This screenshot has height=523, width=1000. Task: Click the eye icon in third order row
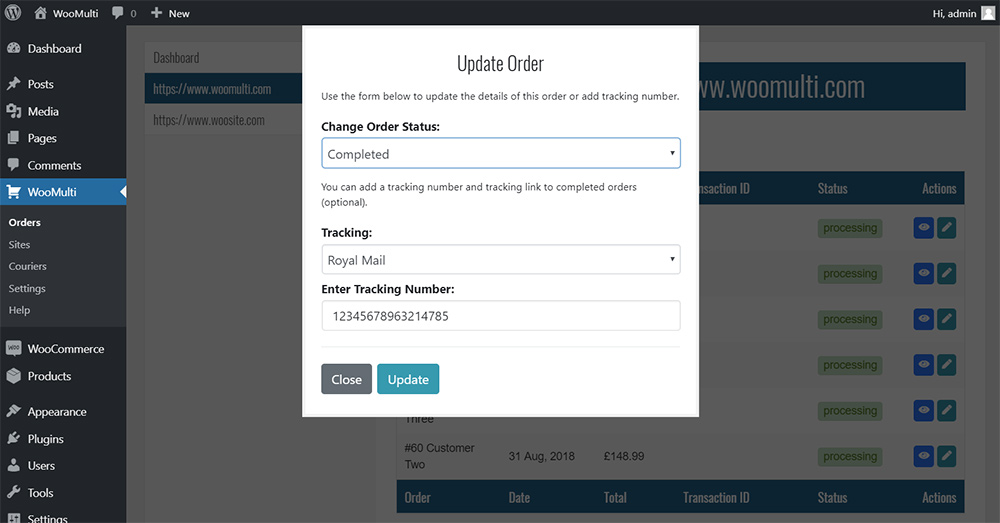click(x=924, y=320)
